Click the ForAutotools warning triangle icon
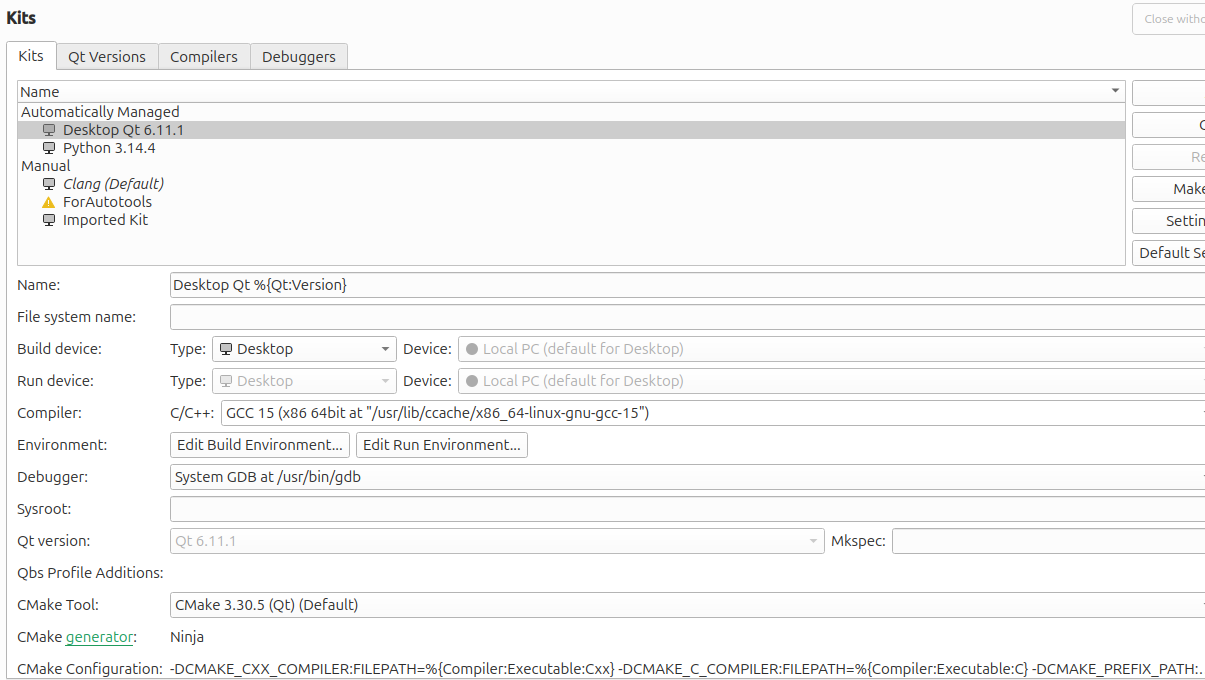 coord(49,202)
